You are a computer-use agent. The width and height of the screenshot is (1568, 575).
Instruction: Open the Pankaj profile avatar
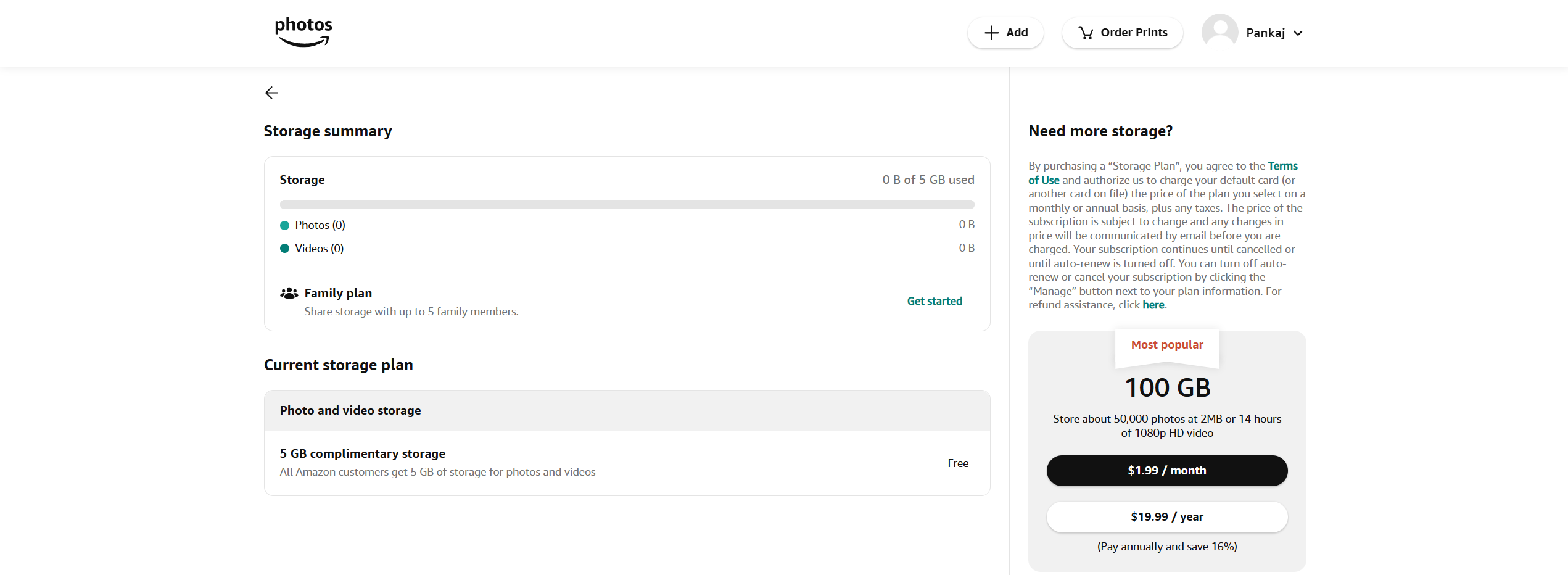1219,32
